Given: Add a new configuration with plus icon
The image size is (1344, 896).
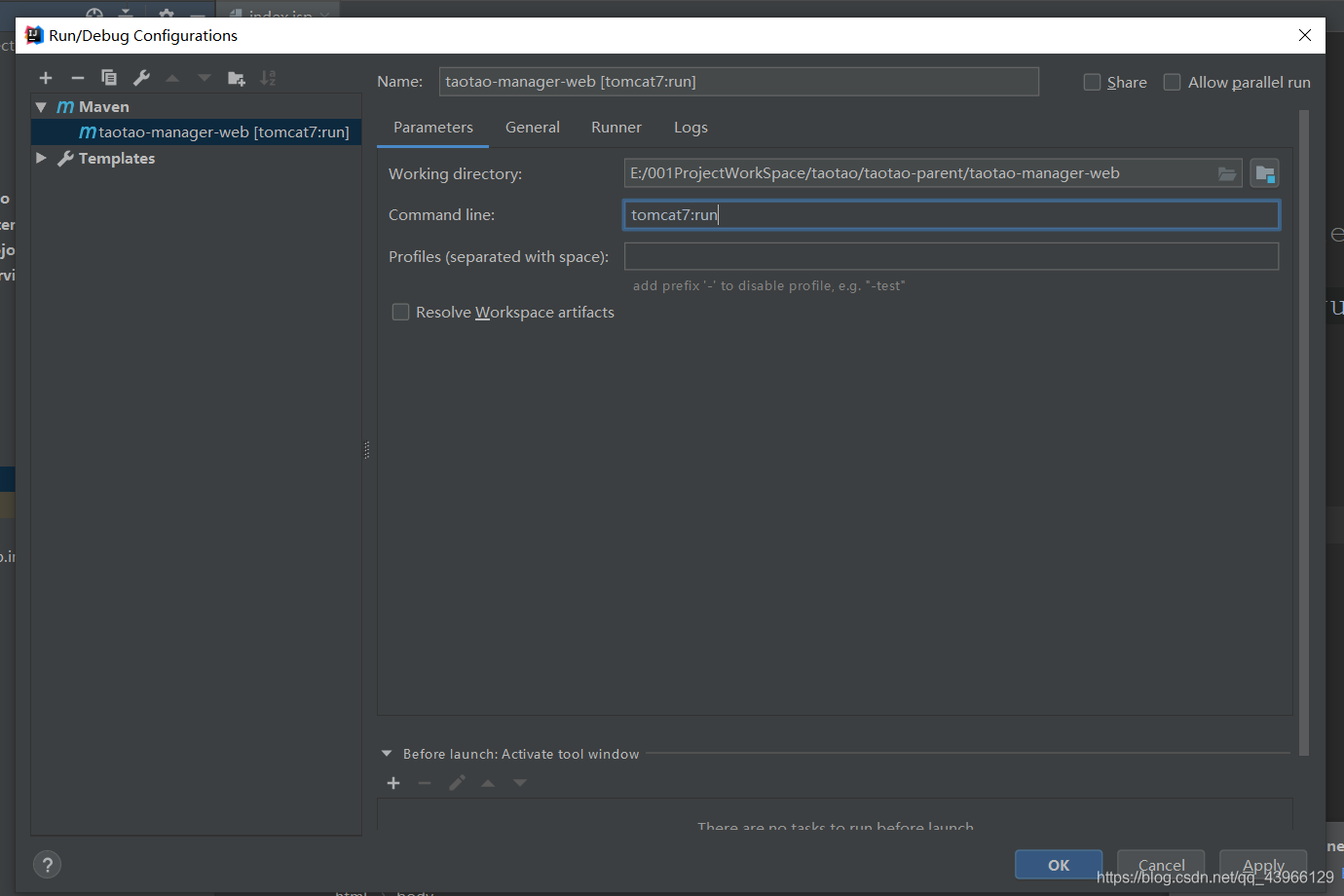Looking at the screenshot, I should [x=46, y=78].
